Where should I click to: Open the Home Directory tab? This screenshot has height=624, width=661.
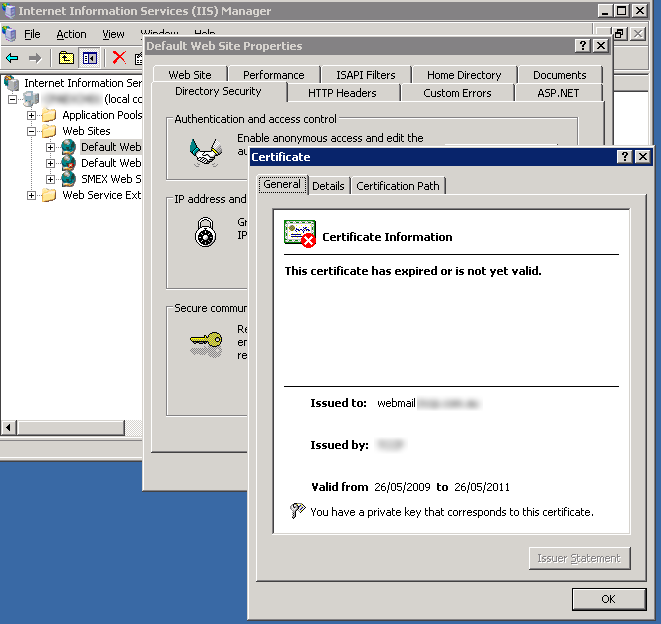[464, 75]
